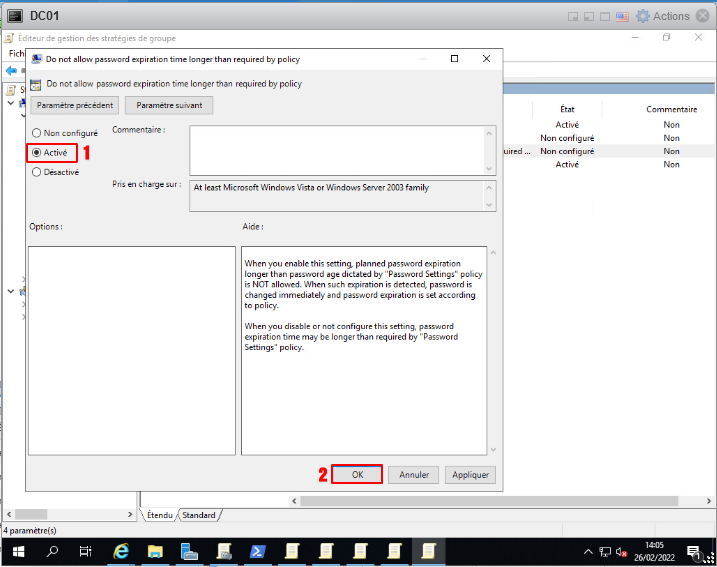
Task: Select the 'Activé' radio option
Action: tap(37, 153)
